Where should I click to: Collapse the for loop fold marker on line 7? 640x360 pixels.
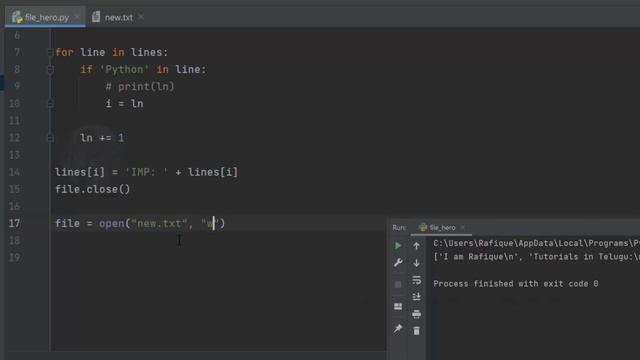tap(50, 52)
